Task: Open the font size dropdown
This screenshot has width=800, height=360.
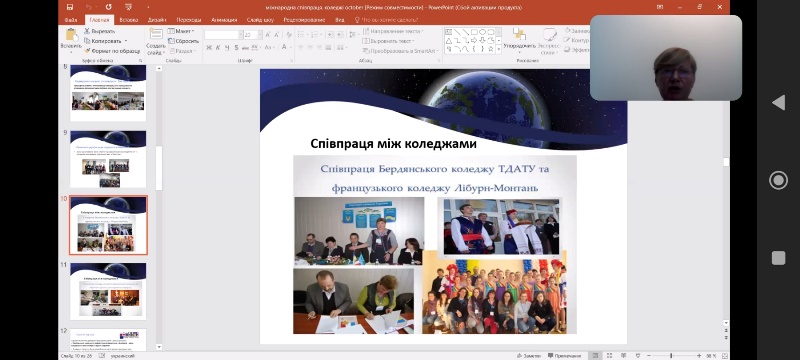Action: click(260, 35)
